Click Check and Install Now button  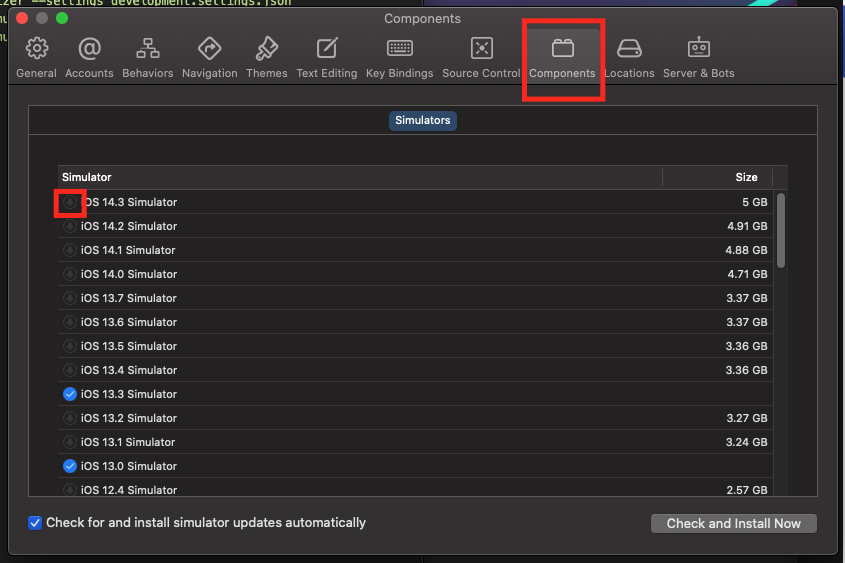(x=733, y=523)
